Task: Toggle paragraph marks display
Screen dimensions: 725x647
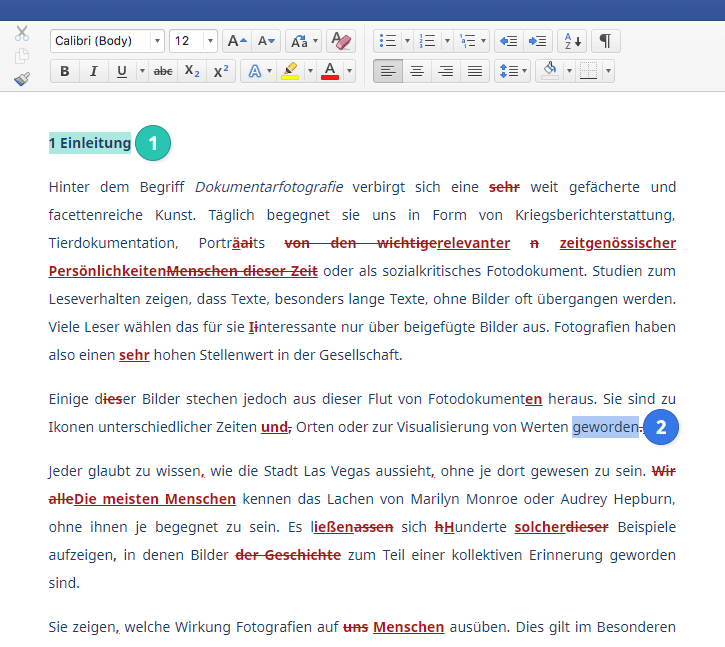Action: 605,41
